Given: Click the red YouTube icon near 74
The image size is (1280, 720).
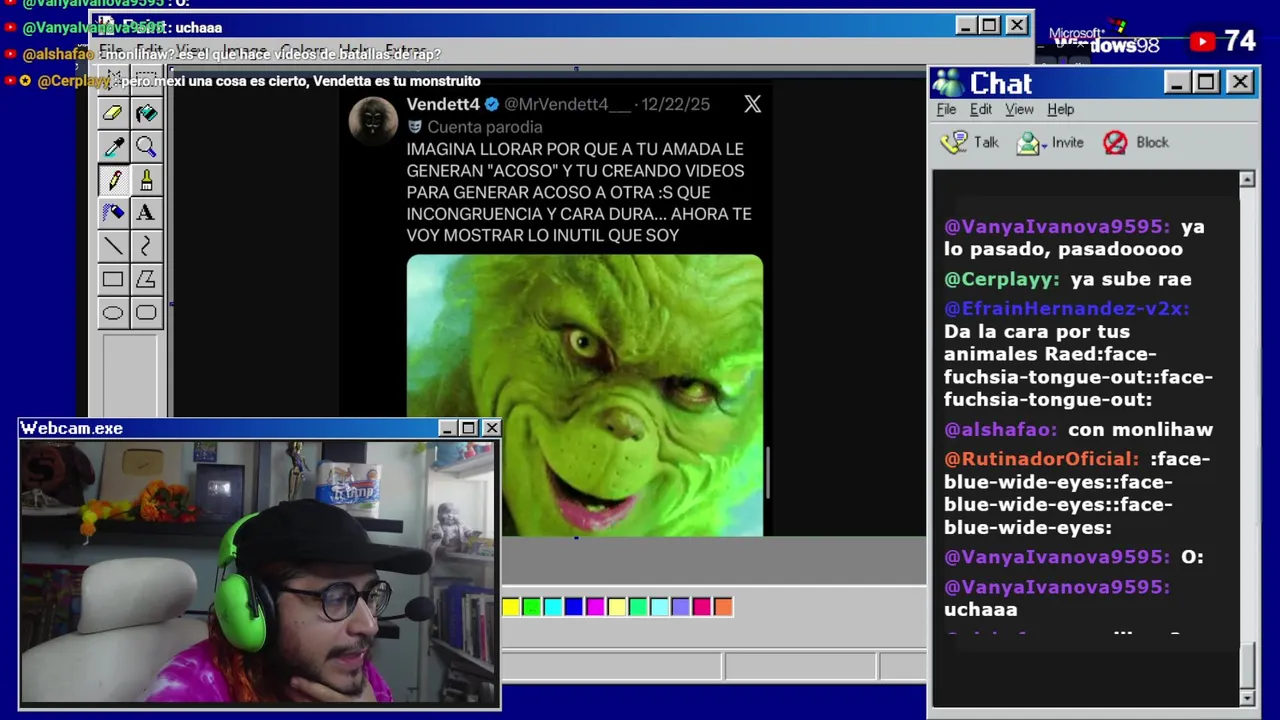Looking at the screenshot, I should pyautogui.click(x=1202, y=41).
